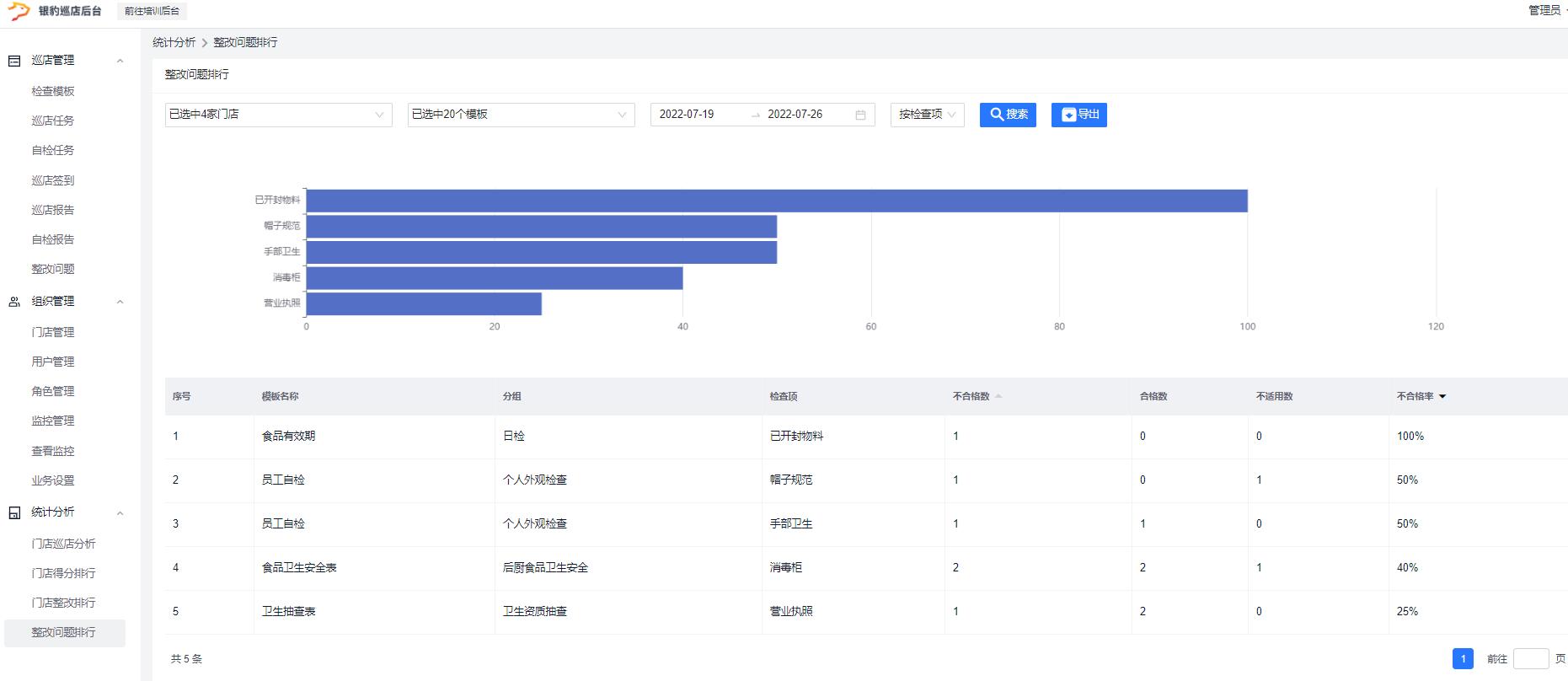
Task: Click the 组织管理 people icon
Action: tap(14, 302)
